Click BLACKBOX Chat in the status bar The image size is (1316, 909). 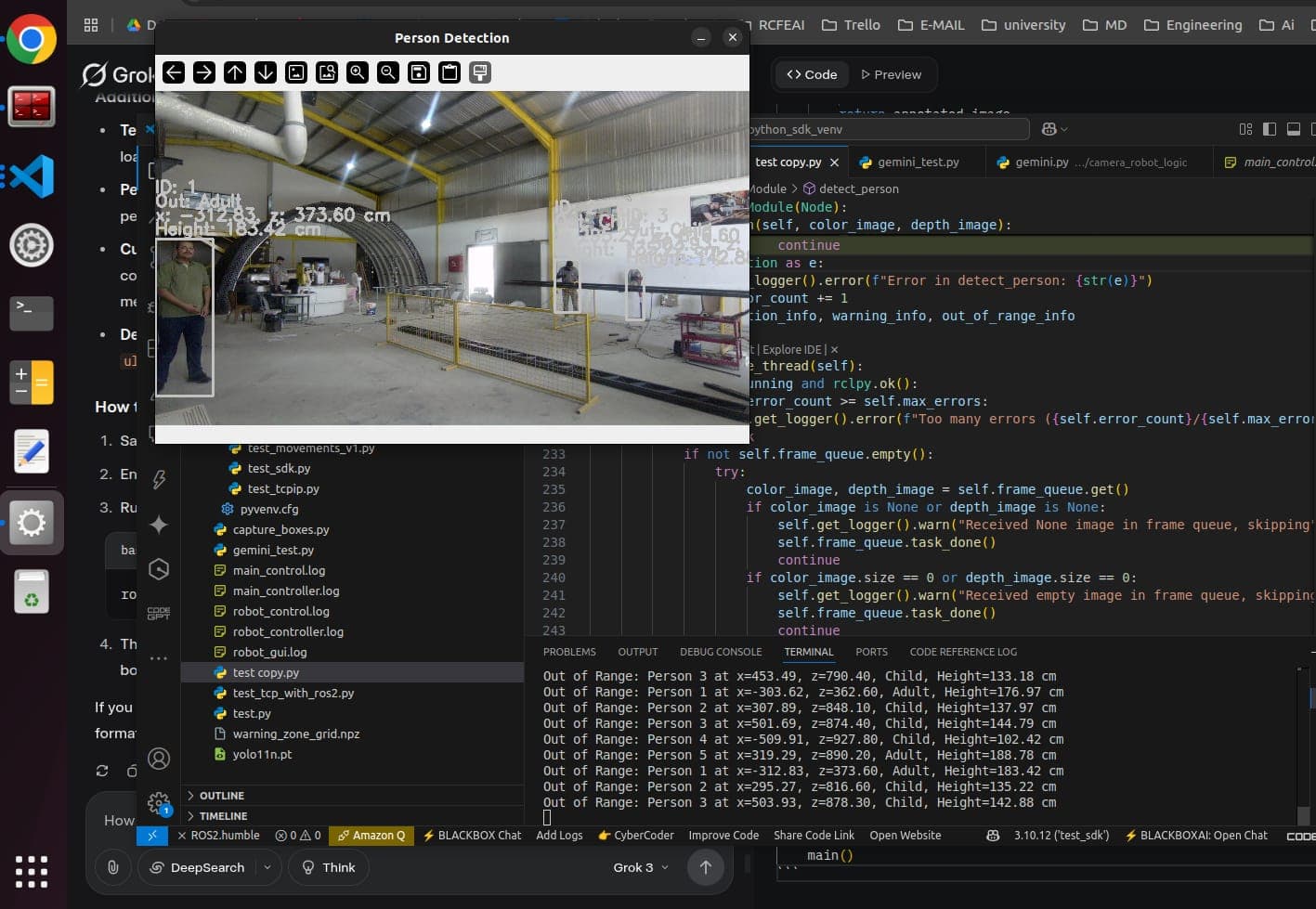[x=472, y=836]
